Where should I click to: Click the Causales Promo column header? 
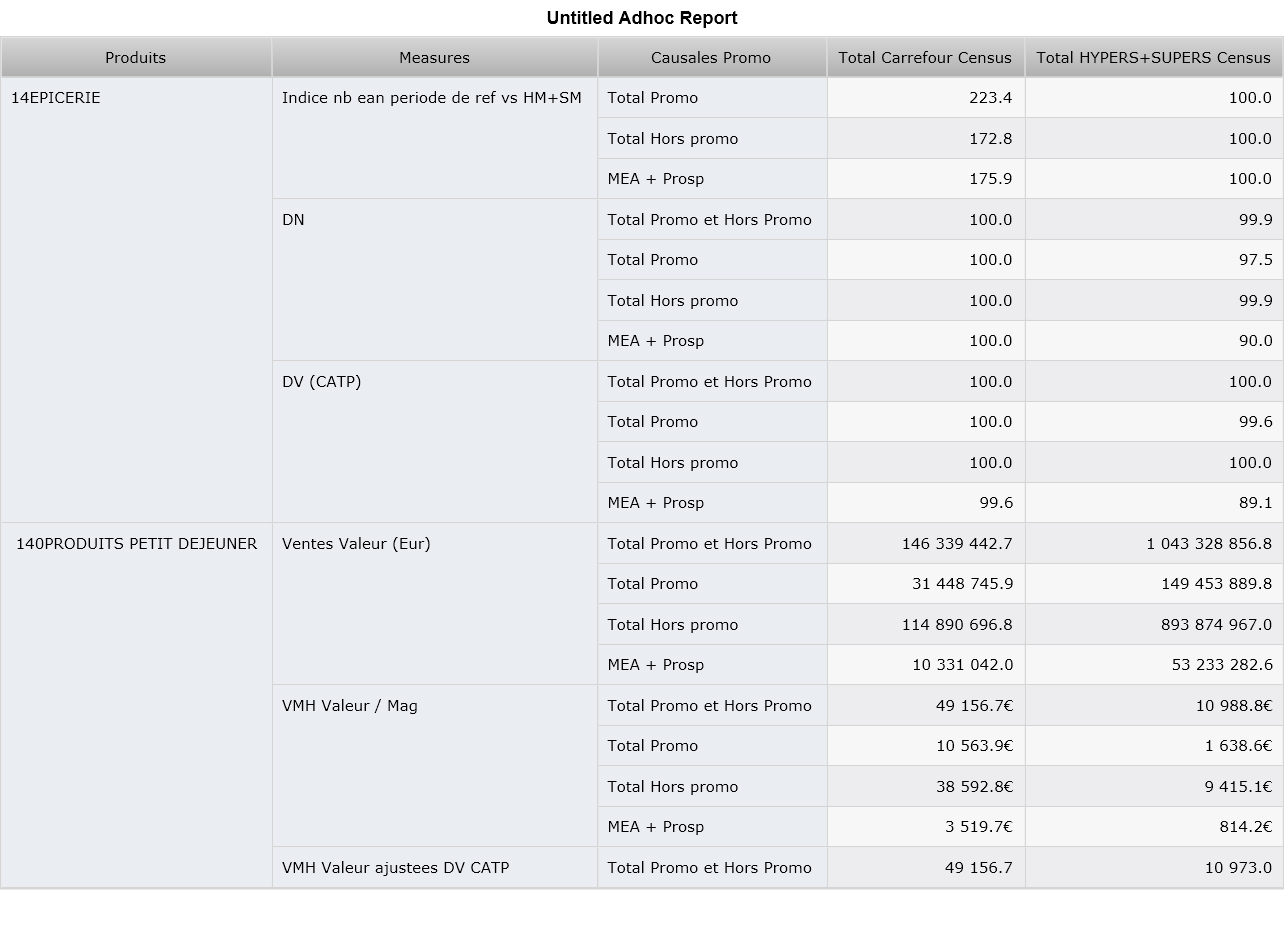(x=711, y=57)
